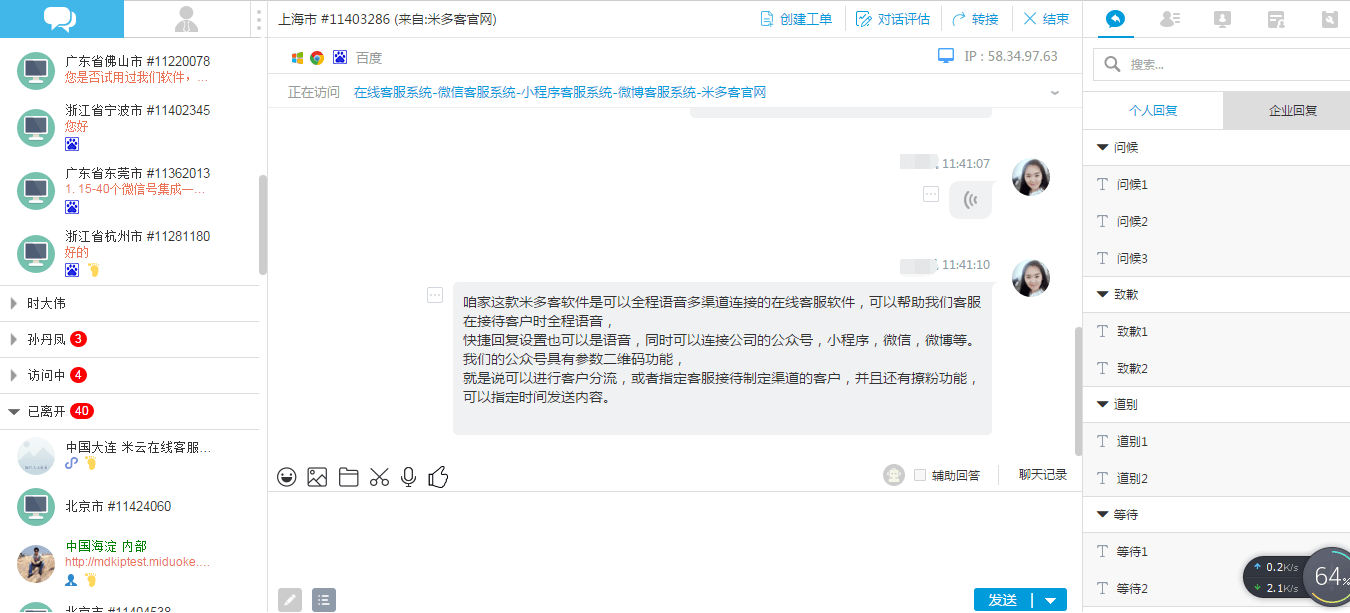Click the chat history scrollbar
Screen dimensions: 1350x613
coord(1078,391)
